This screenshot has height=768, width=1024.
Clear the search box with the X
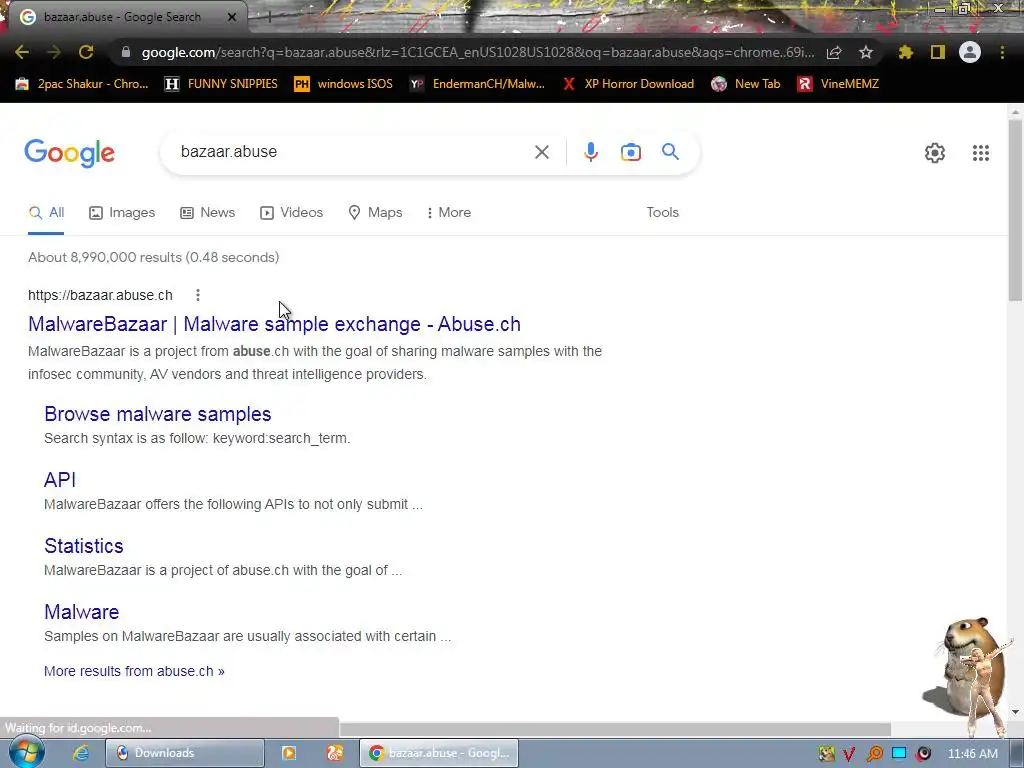541,152
